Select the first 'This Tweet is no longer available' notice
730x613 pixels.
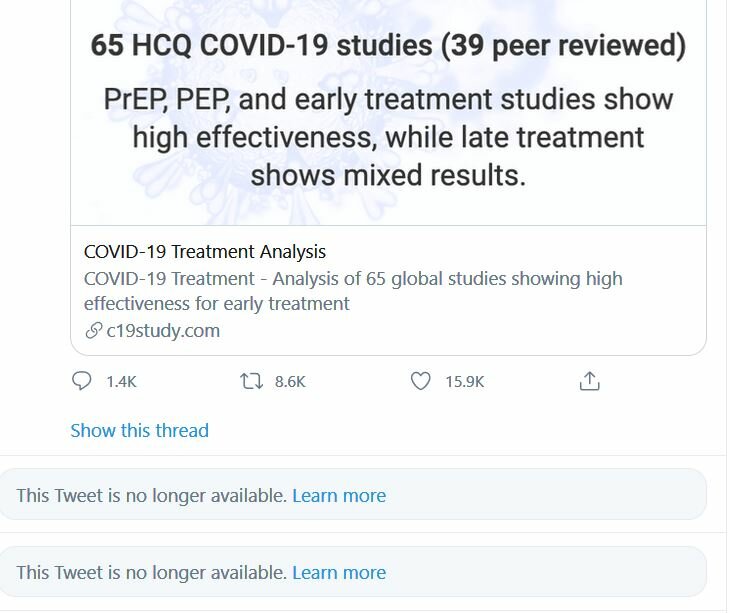353,494
